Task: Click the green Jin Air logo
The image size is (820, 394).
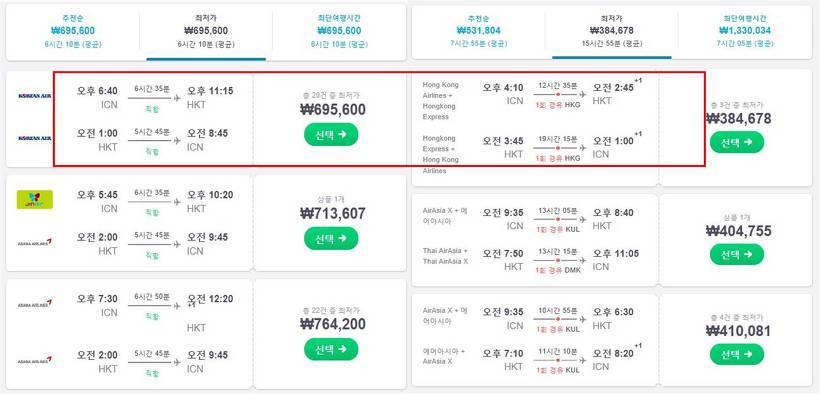Action: (35, 199)
